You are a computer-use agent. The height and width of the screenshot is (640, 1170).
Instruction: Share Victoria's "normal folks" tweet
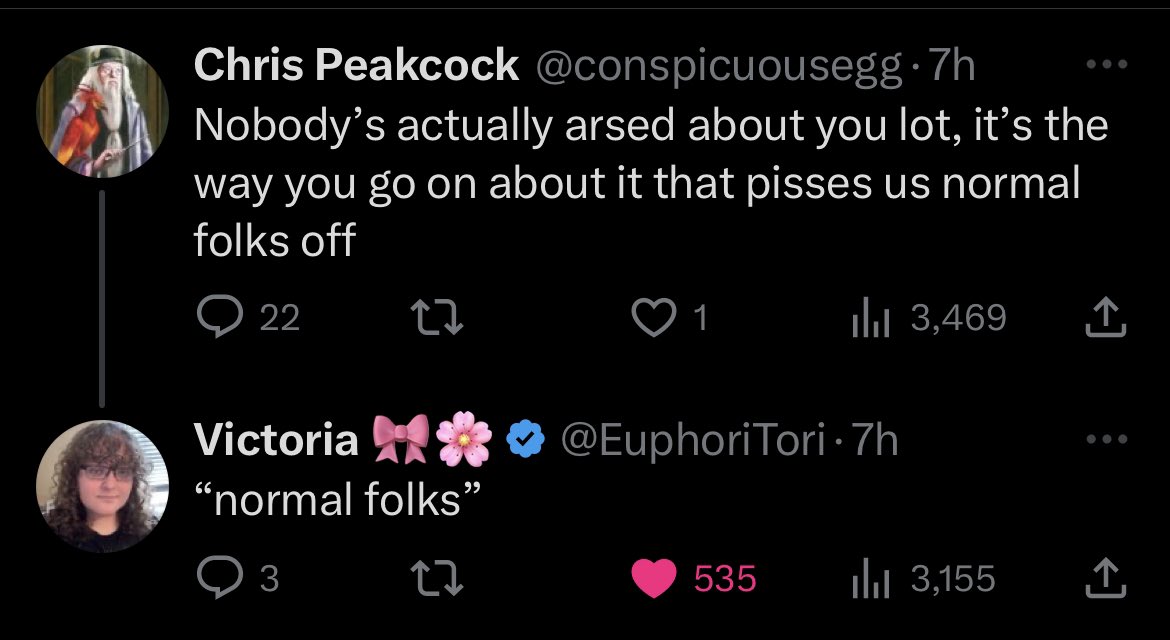1105,579
